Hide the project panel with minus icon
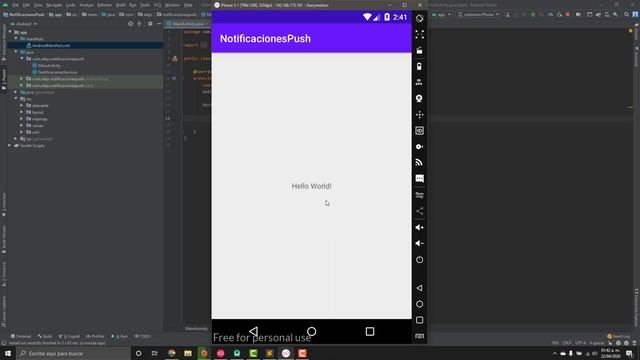Screen dimensions: 640x360 point(159,24)
